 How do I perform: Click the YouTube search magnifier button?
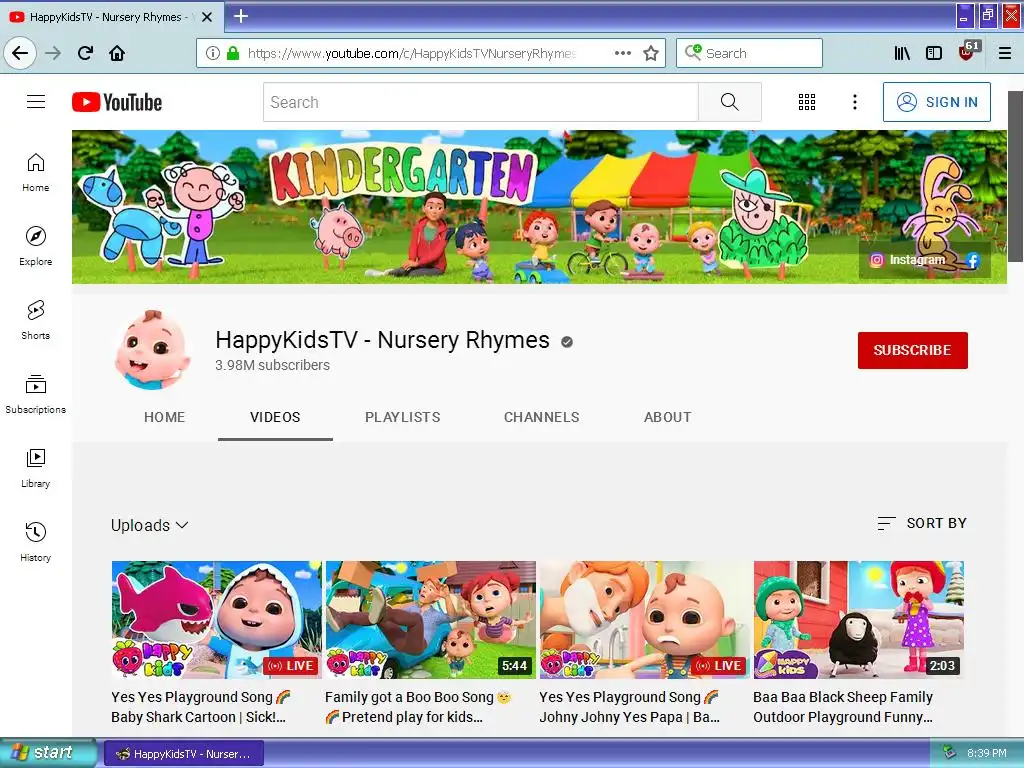coord(729,102)
